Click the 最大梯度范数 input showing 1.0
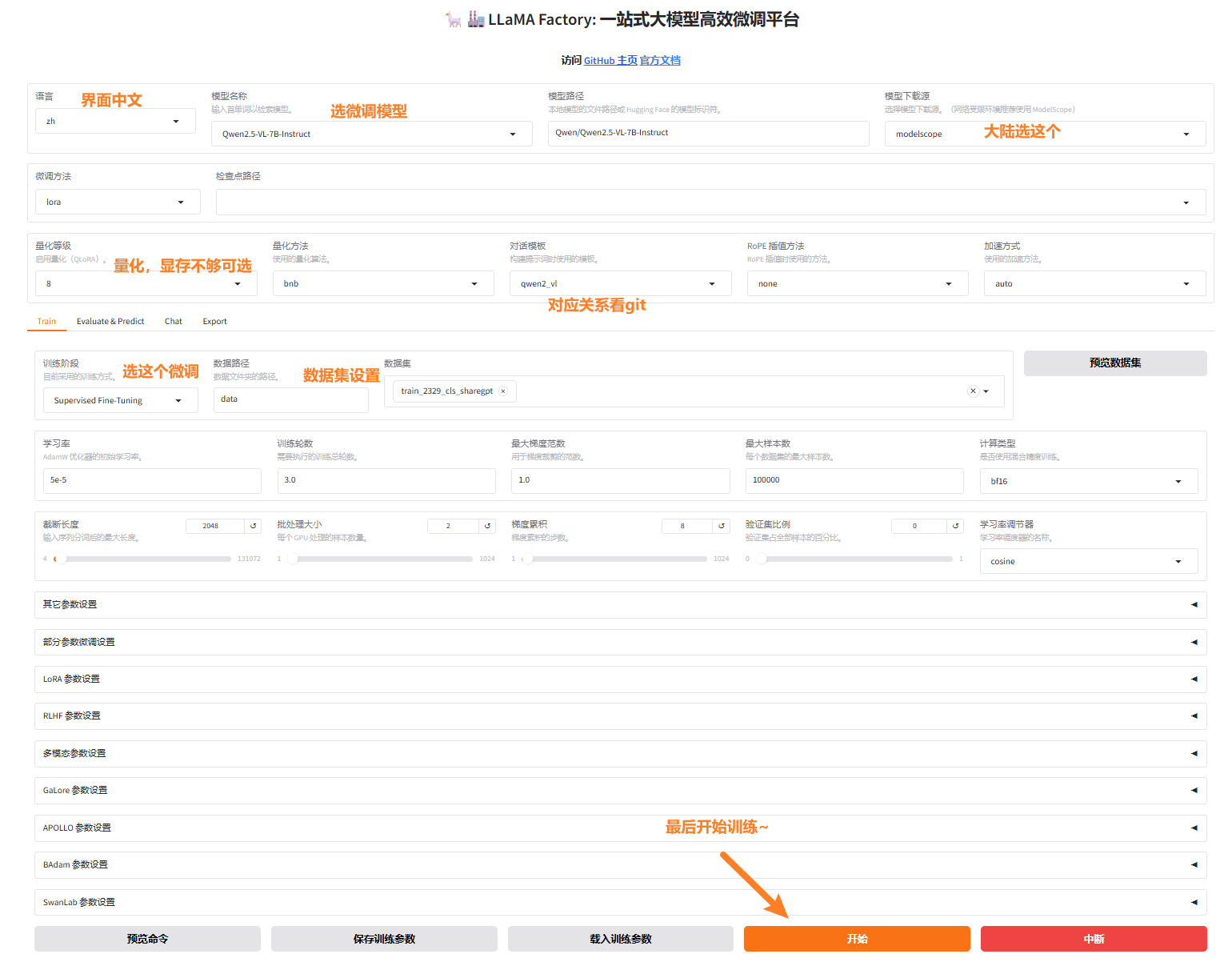Image resolution: width=1232 pixels, height=962 pixels. coord(621,480)
